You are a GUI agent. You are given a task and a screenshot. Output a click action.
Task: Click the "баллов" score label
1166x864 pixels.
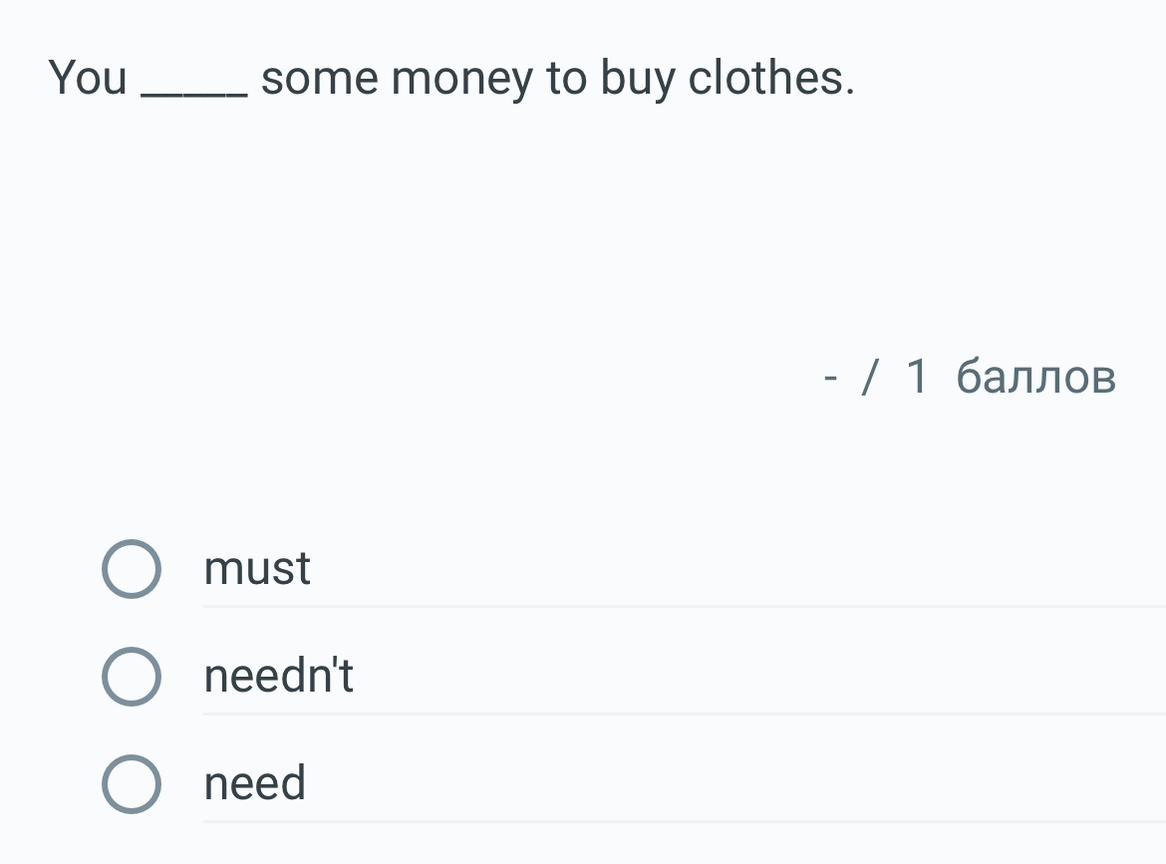[x=1035, y=377]
